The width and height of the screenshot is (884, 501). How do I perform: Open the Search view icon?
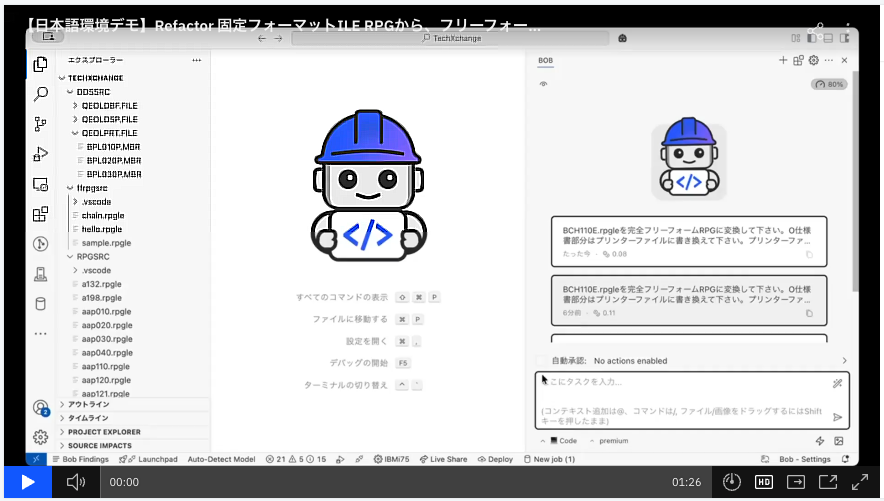click(41, 94)
